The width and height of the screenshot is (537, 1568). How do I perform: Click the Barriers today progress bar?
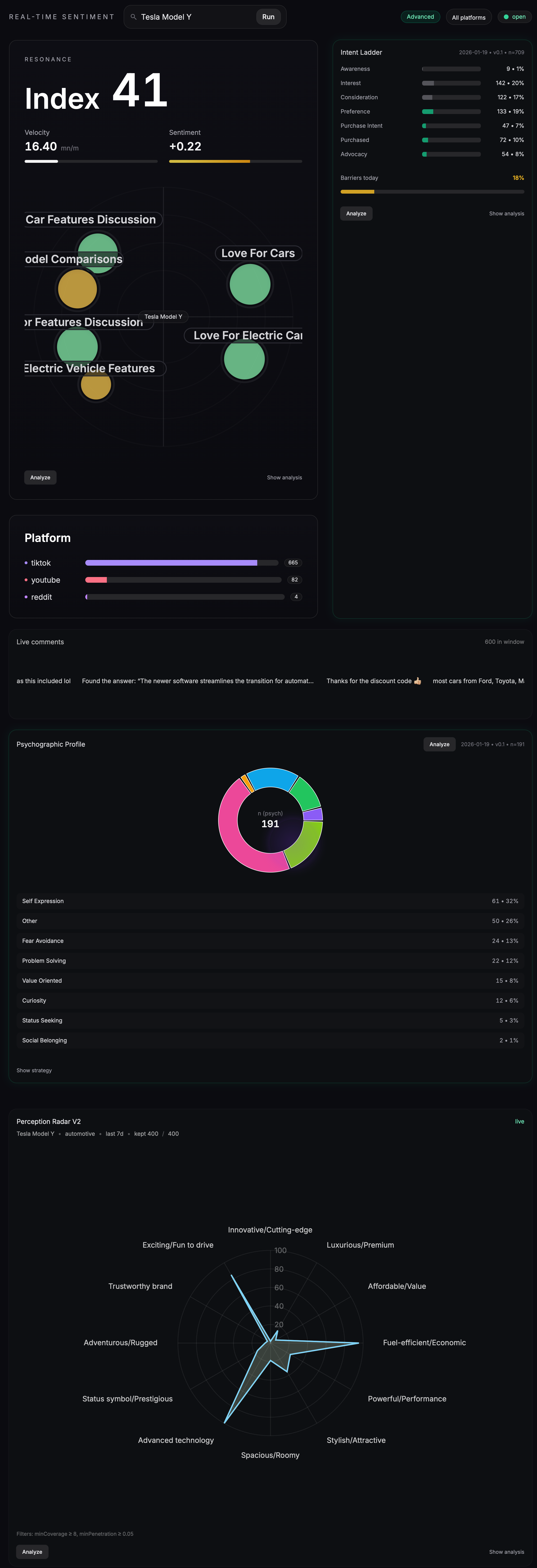click(x=432, y=192)
